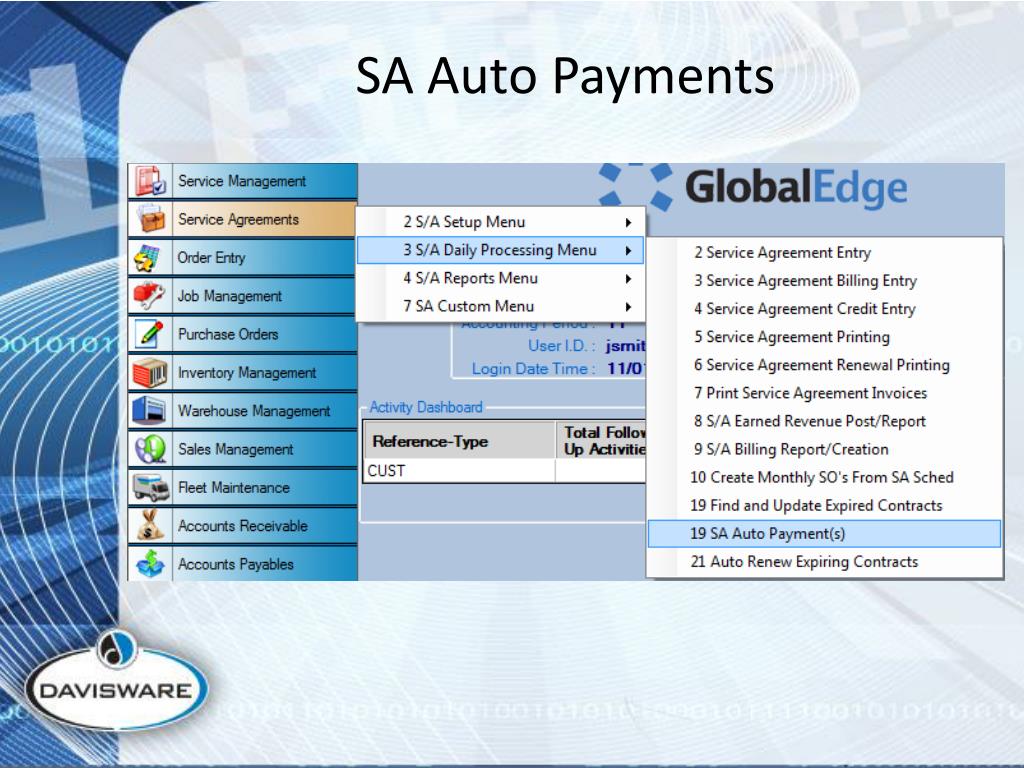The image size is (1024, 768).
Task: Open the Accounts Receivable module
Action: pos(242,526)
